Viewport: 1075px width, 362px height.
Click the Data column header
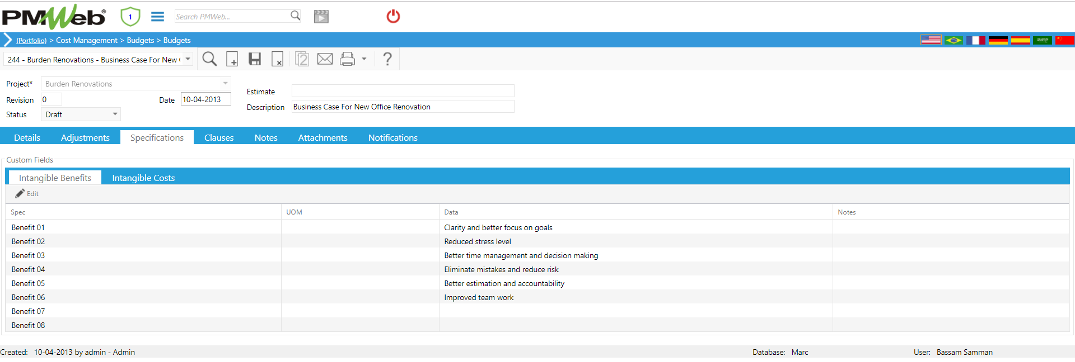point(636,212)
